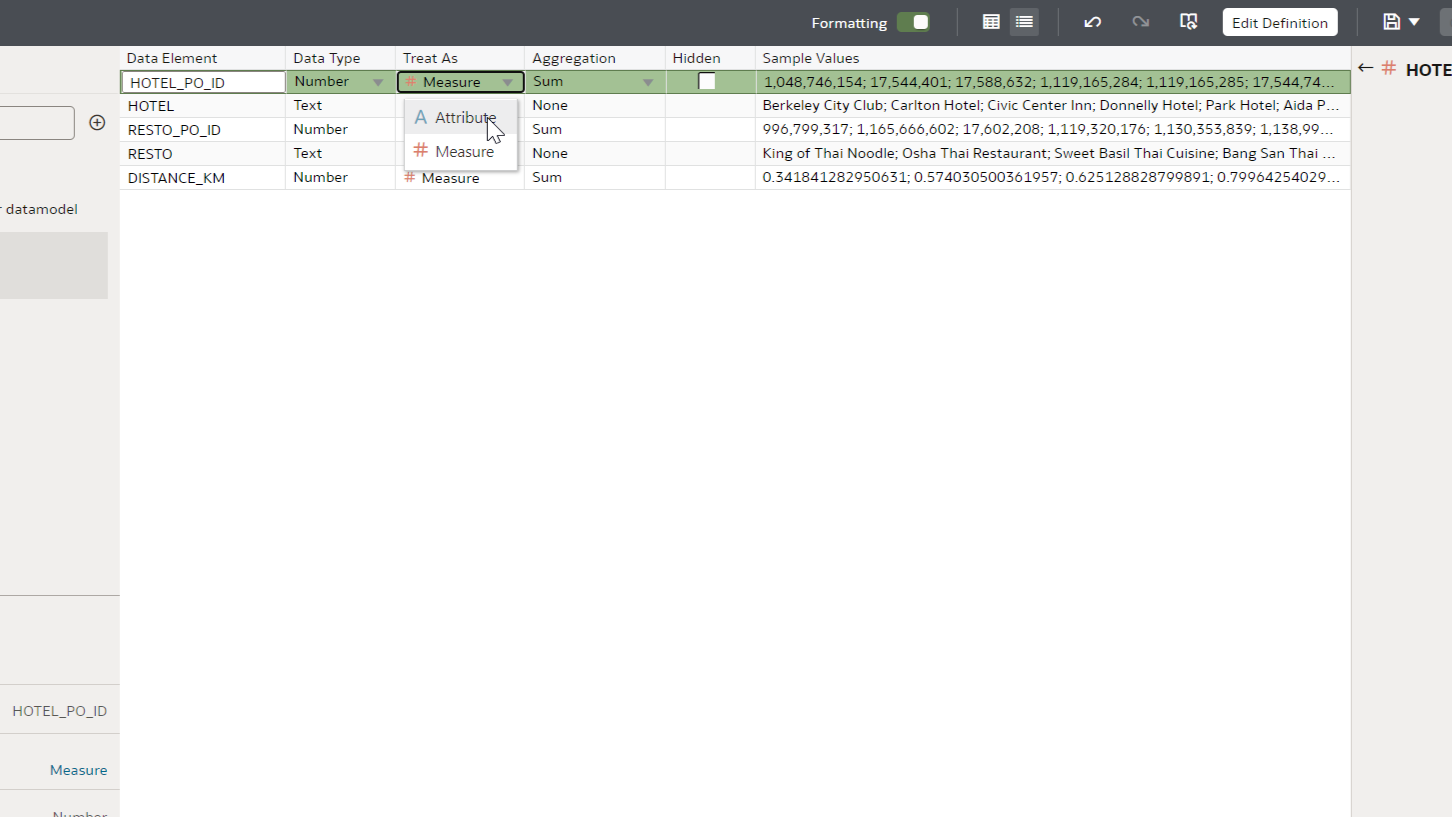Toggle the Formatting switch

(913, 22)
